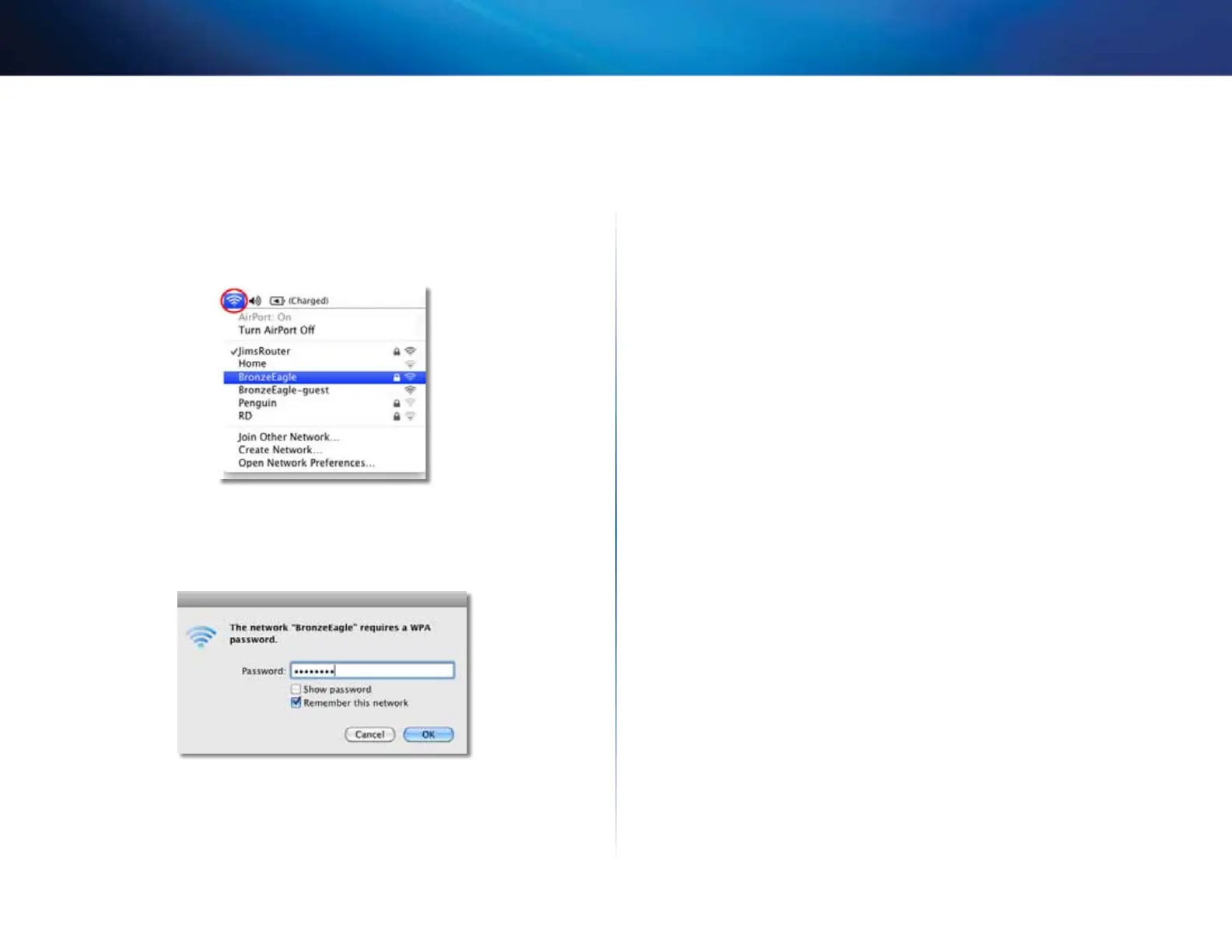Confirm the password with OK
The width and height of the screenshot is (1232, 952).
click(429, 734)
